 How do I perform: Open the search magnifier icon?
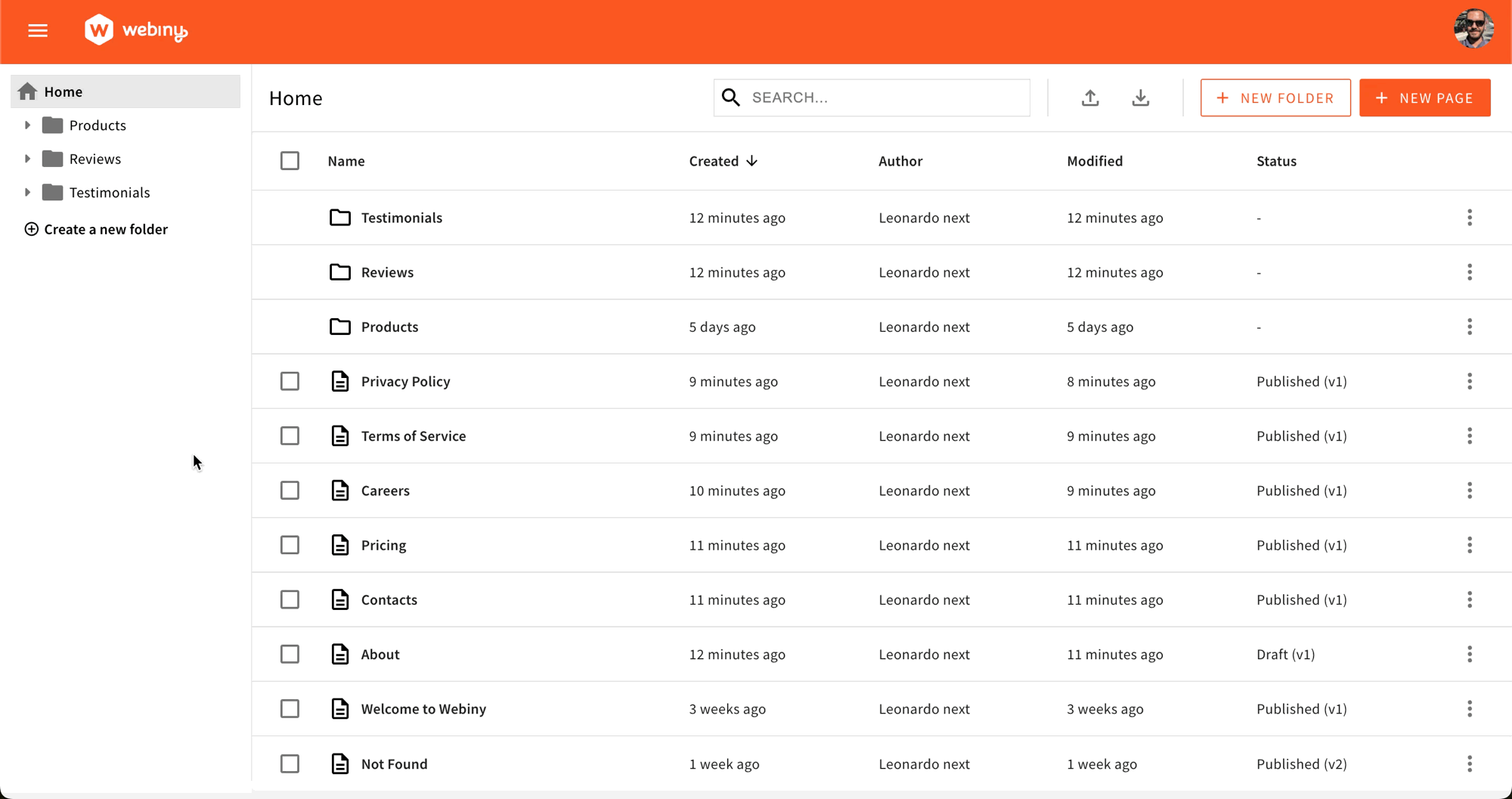(x=730, y=98)
